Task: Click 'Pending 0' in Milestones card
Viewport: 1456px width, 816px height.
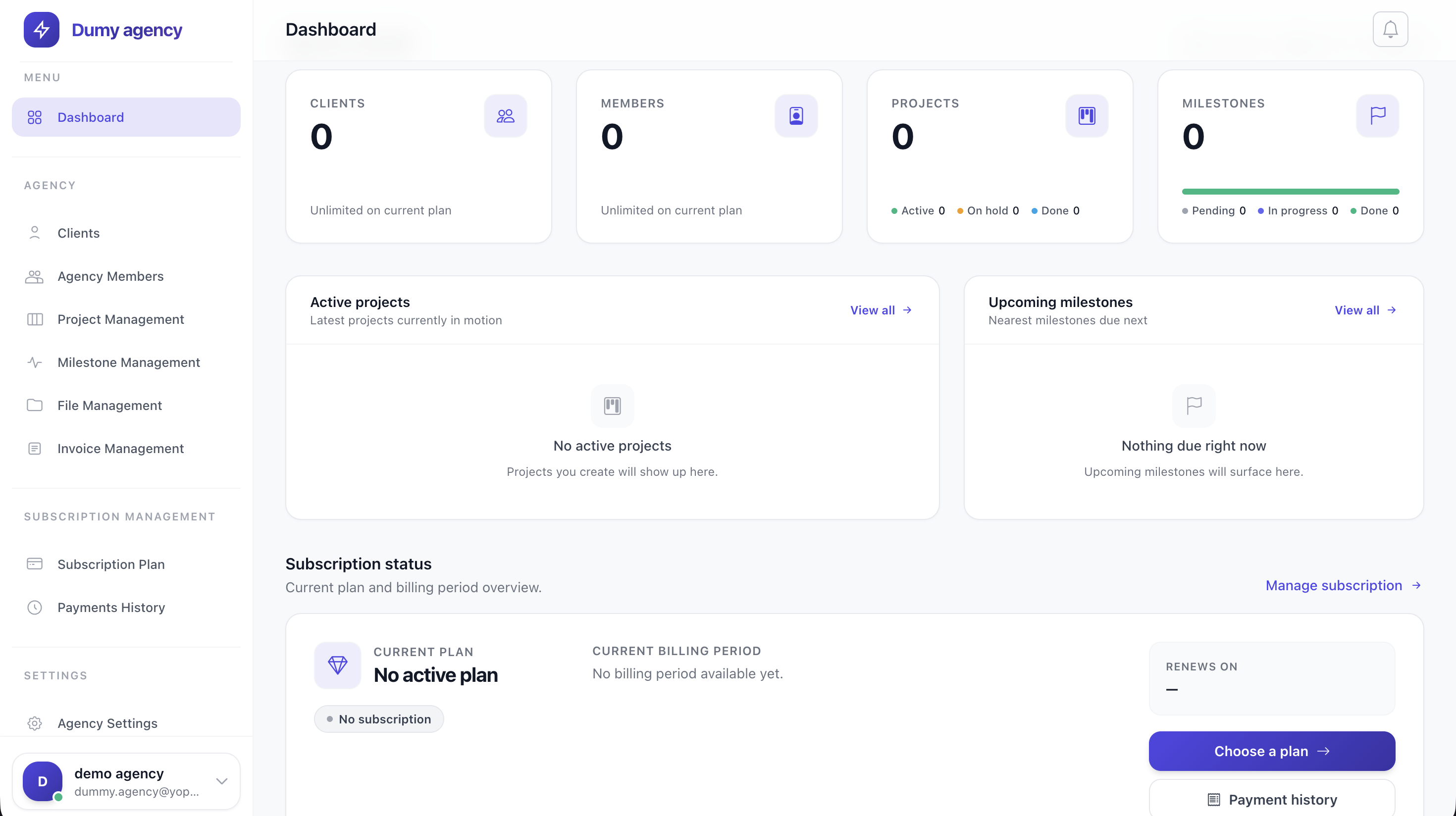Action: click(x=1213, y=211)
